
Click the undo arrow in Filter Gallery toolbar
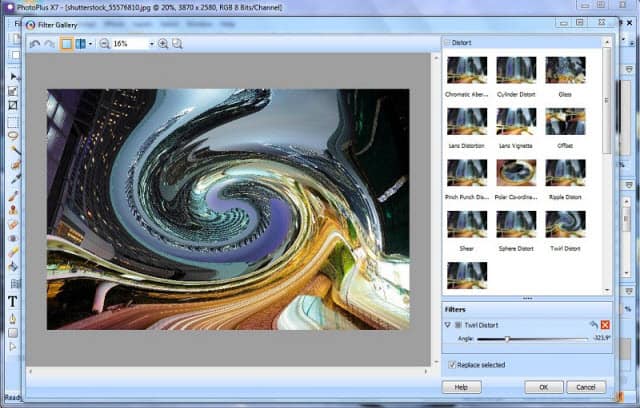pos(35,44)
